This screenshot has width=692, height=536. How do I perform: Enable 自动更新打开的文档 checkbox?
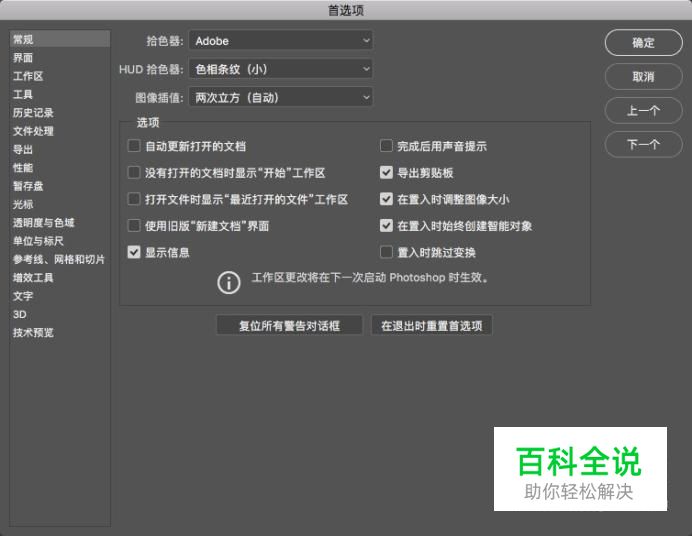(134, 146)
